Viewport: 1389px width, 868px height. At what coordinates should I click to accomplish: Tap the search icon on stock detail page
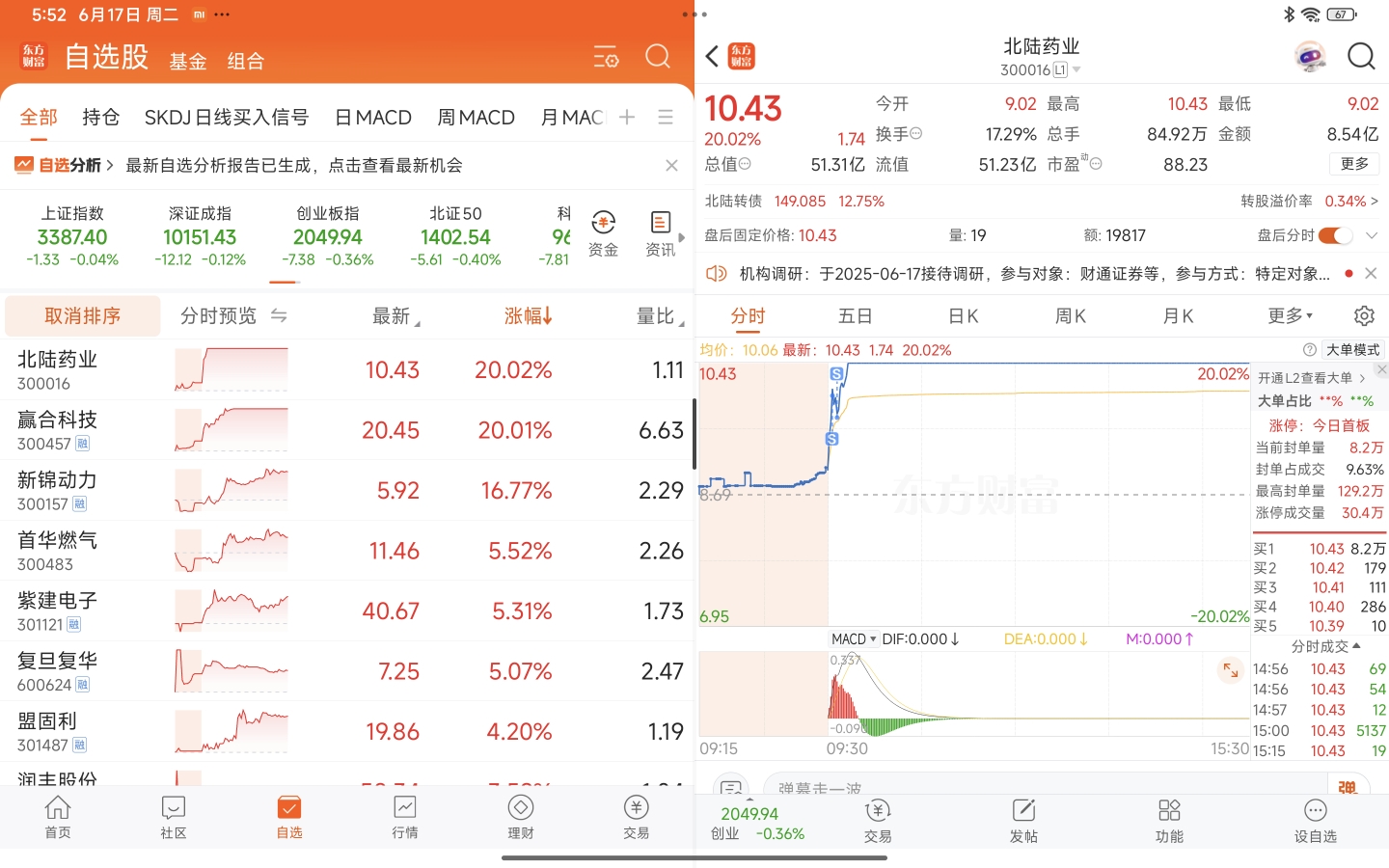(x=1361, y=57)
